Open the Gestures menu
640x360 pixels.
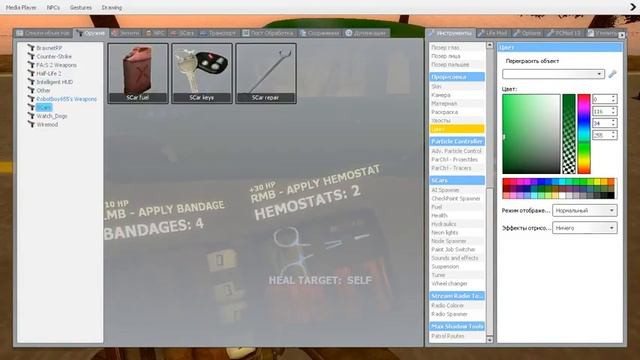coord(80,7)
